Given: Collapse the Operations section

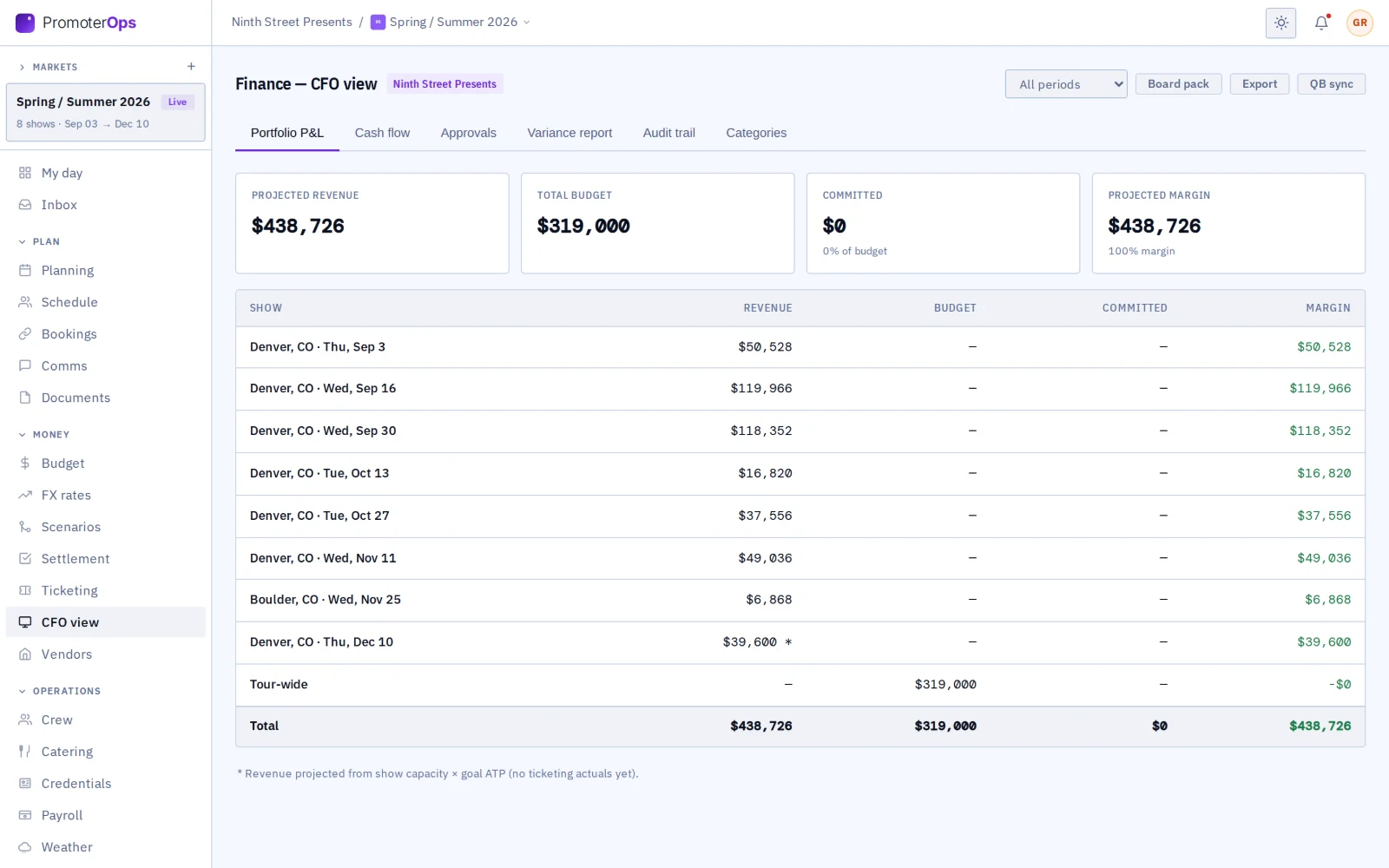Looking at the screenshot, I should 59,691.
